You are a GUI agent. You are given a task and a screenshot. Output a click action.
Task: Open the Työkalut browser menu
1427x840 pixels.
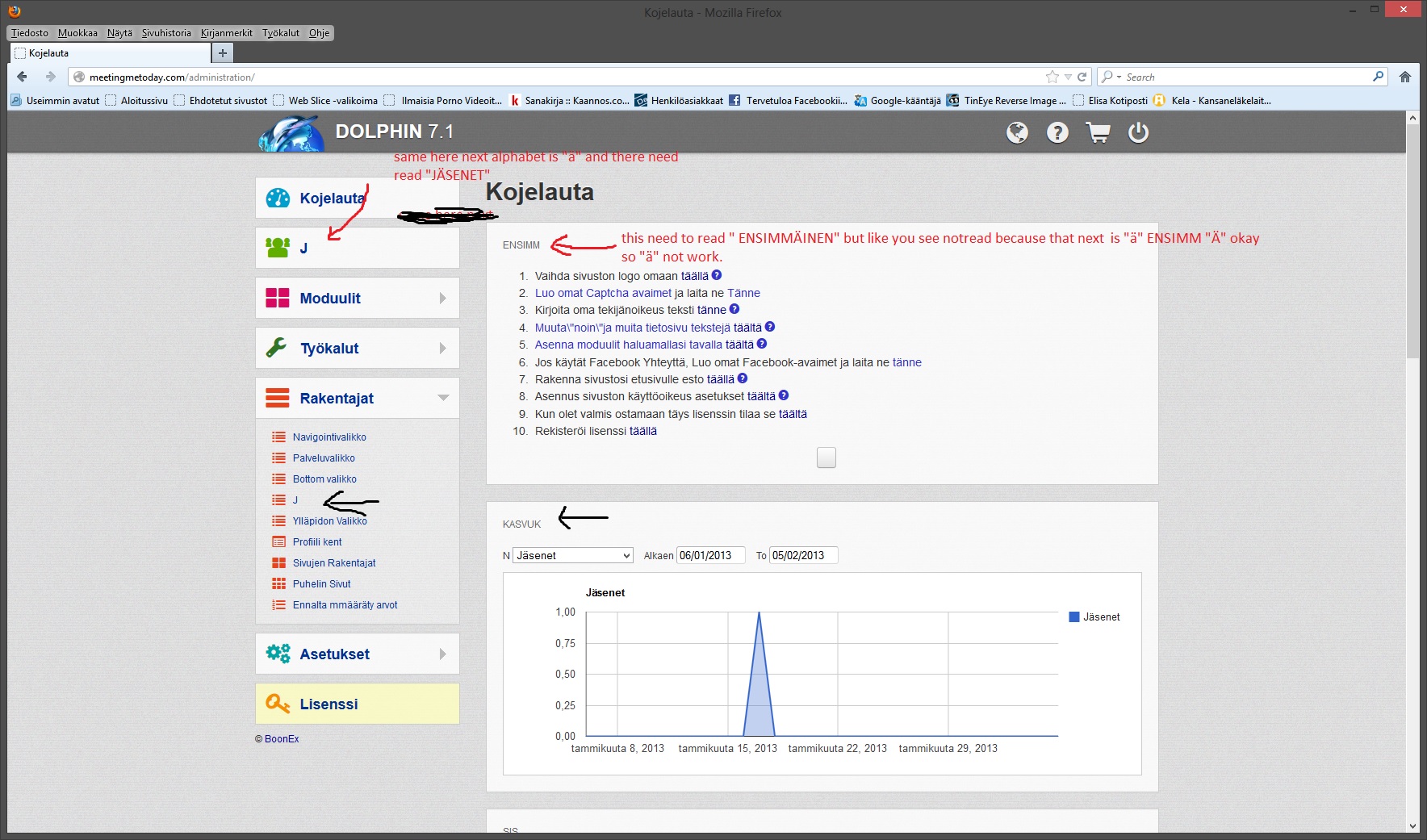click(280, 33)
